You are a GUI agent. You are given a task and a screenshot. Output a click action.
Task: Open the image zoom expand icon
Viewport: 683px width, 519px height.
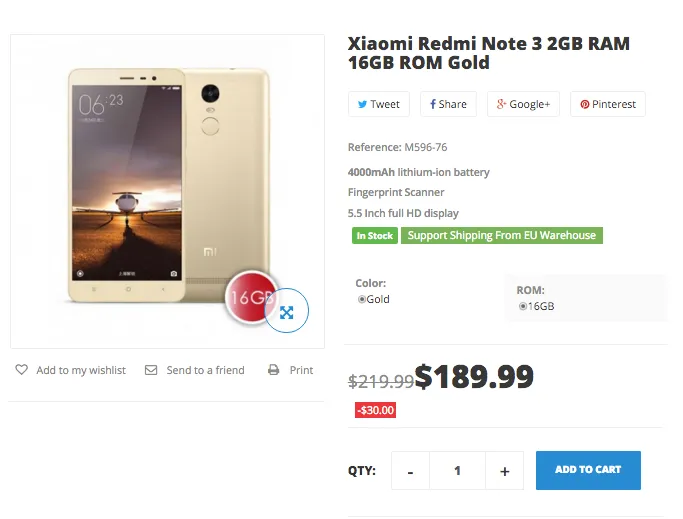coord(287,312)
